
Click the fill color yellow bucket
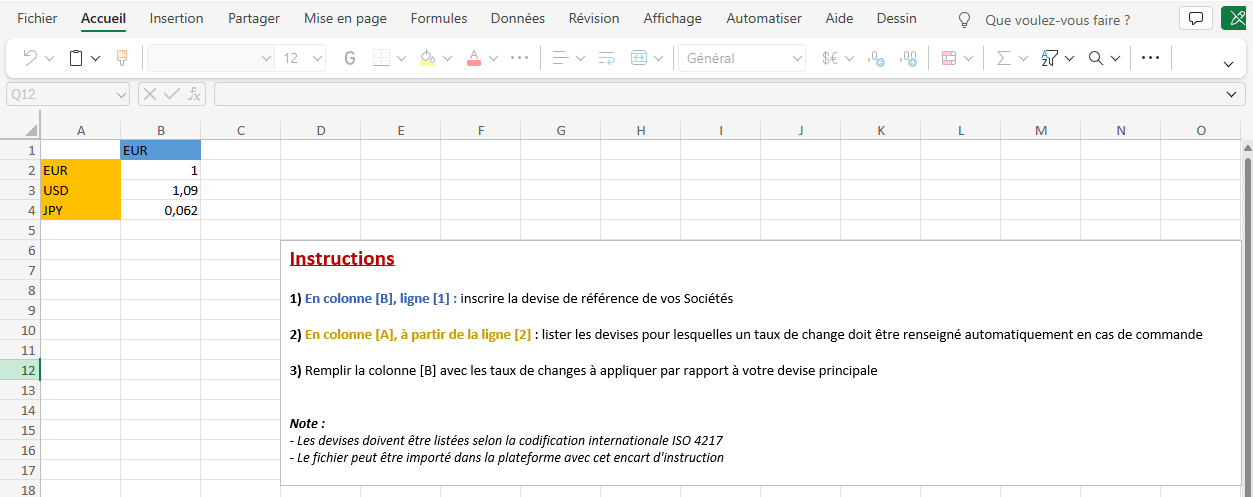[x=428, y=58]
